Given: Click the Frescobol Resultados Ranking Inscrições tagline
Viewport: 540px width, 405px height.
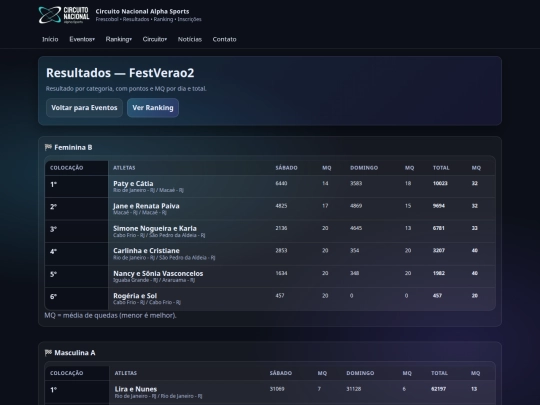Looking at the screenshot, I should (x=148, y=19).
